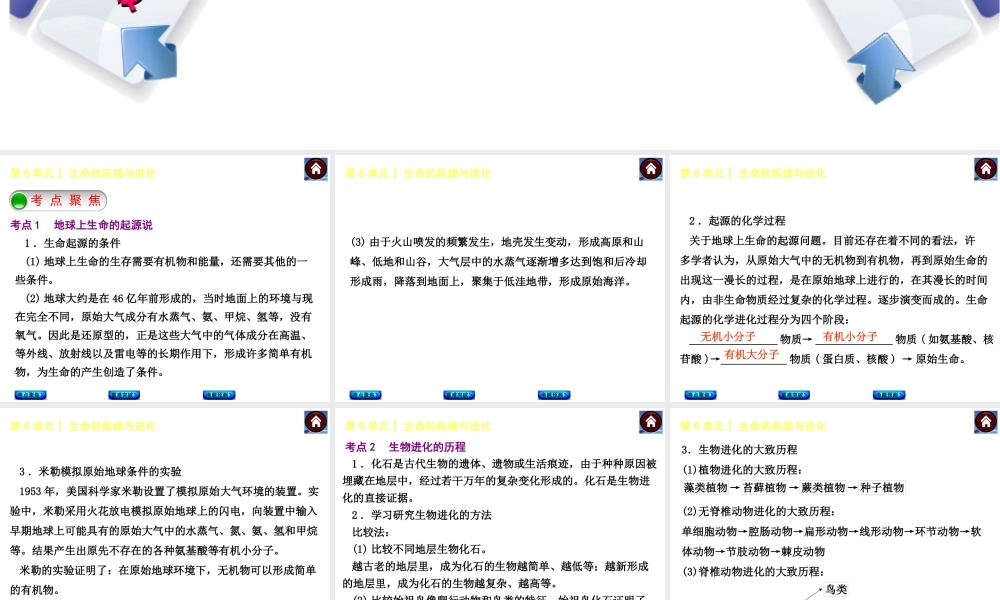Screen dimensions: 1000x600
Task: Open the 米勒 experiment slide thumbnail
Action: pos(165,504)
